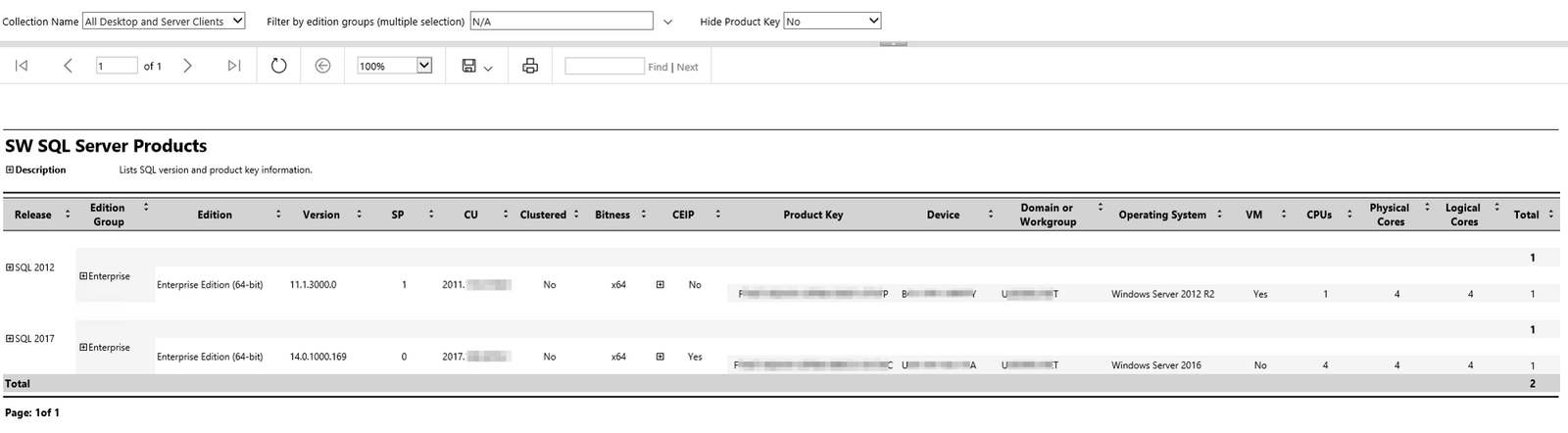This screenshot has height=433, width=1568.
Task: Click the Product Key column header
Action: pyautogui.click(x=812, y=215)
